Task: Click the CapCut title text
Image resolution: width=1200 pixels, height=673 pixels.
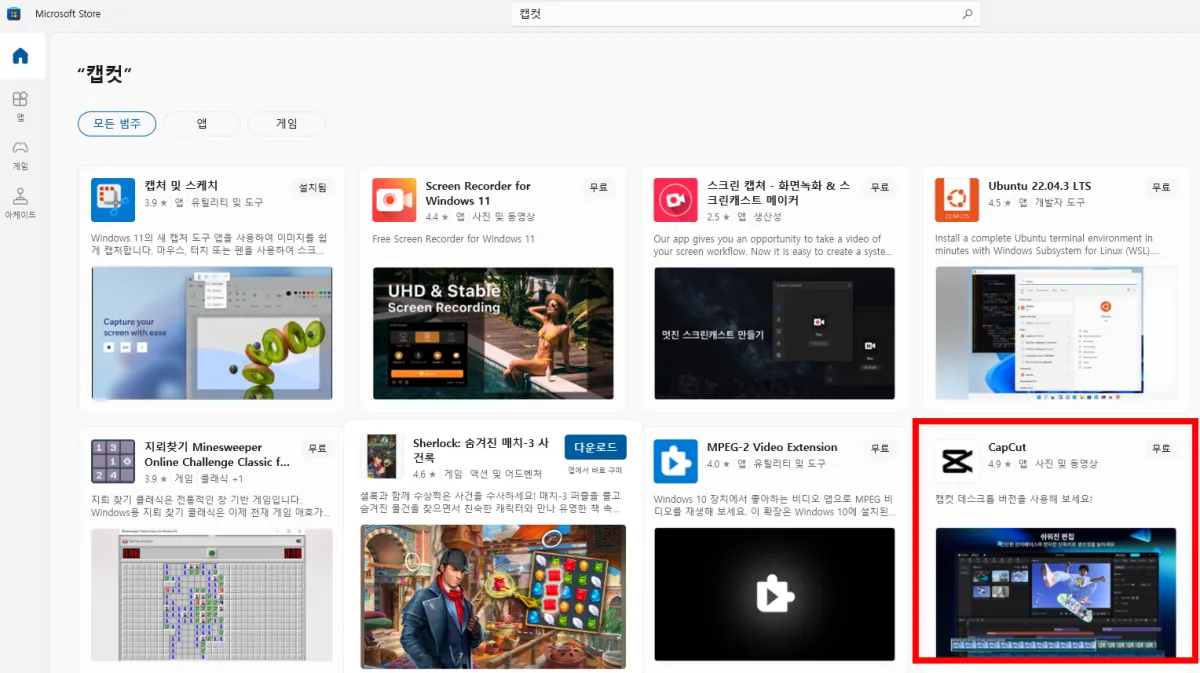Action: coord(1007,447)
